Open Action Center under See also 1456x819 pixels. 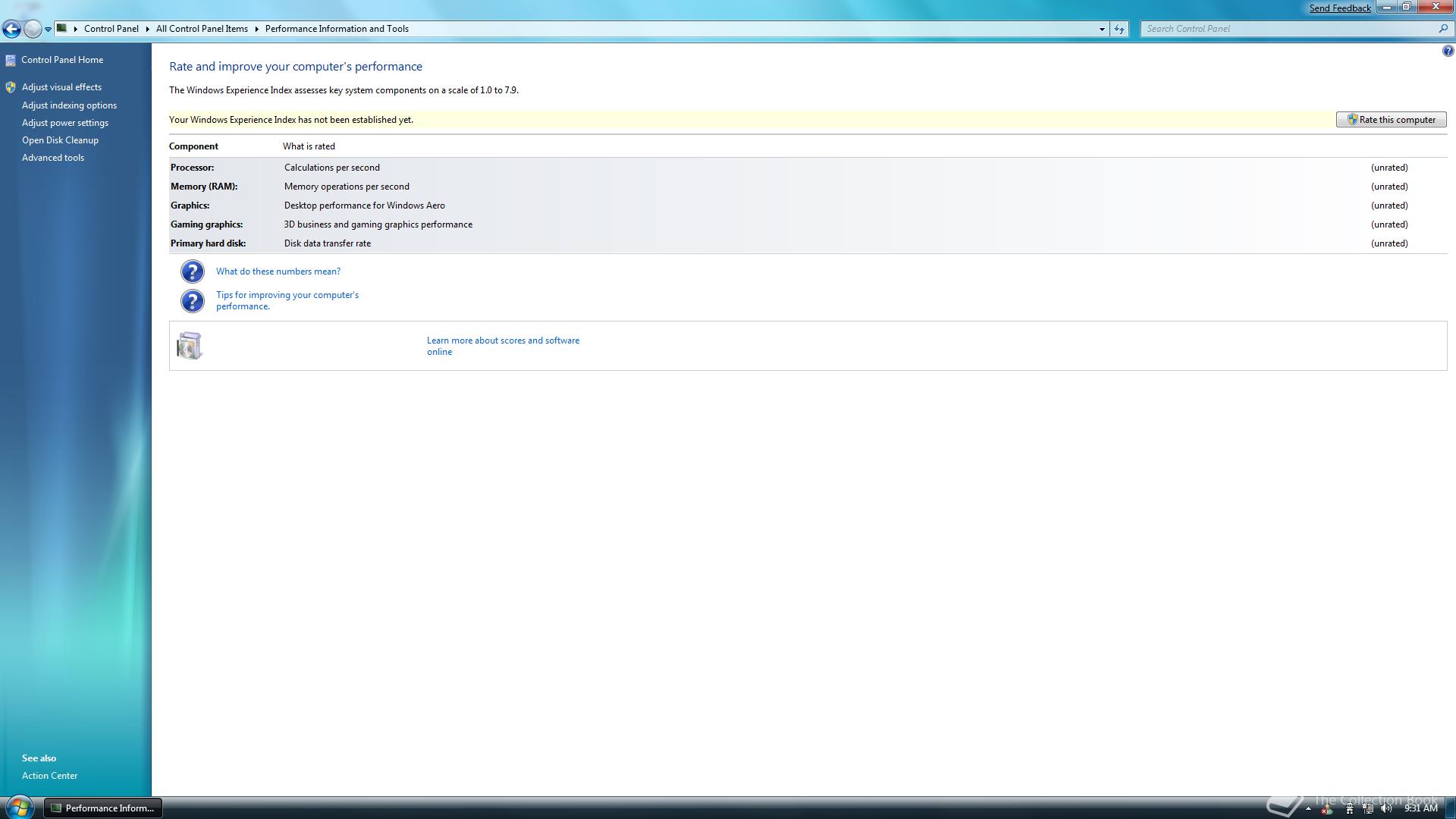tap(49, 776)
